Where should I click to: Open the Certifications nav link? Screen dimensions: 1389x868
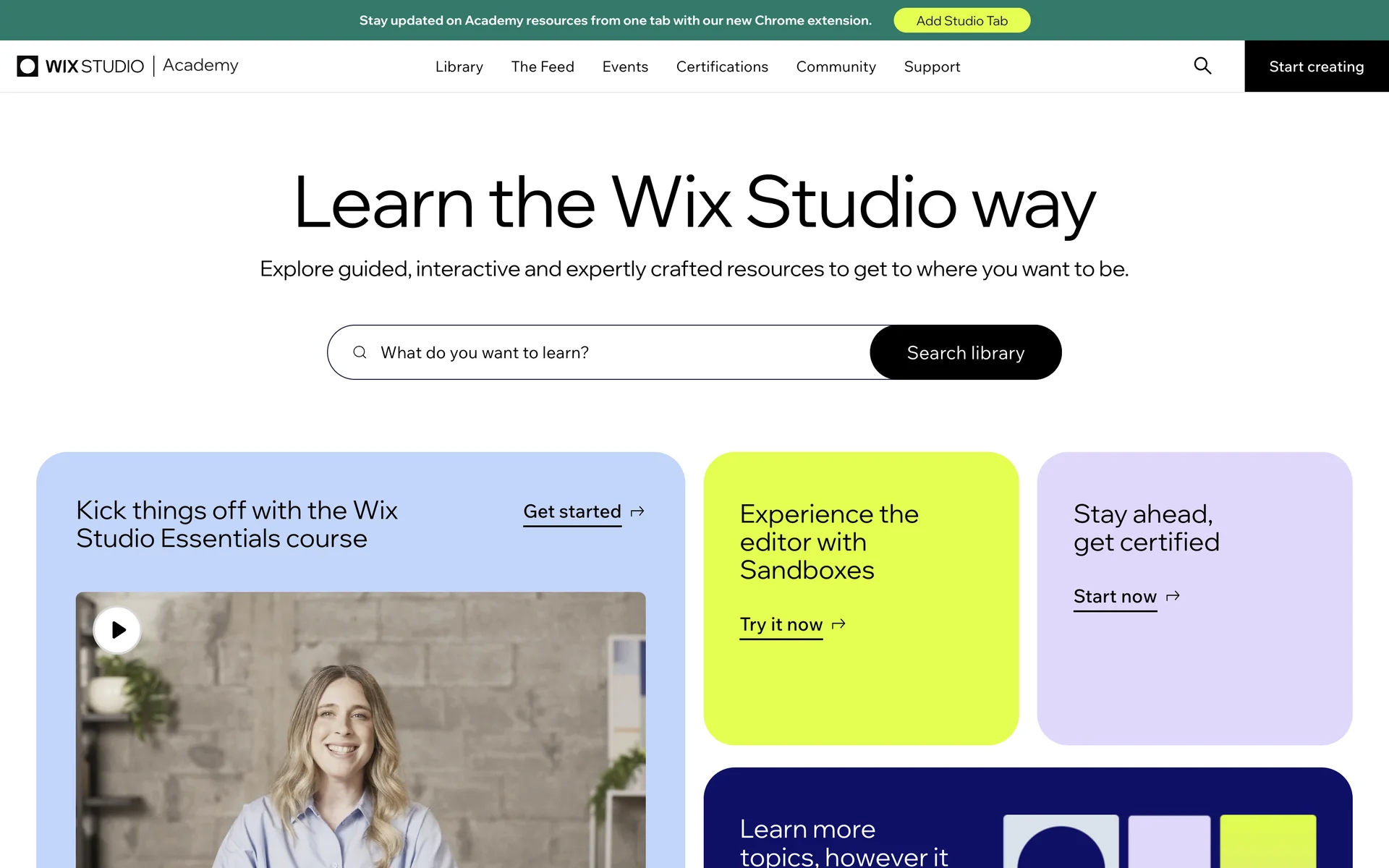pos(722,67)
